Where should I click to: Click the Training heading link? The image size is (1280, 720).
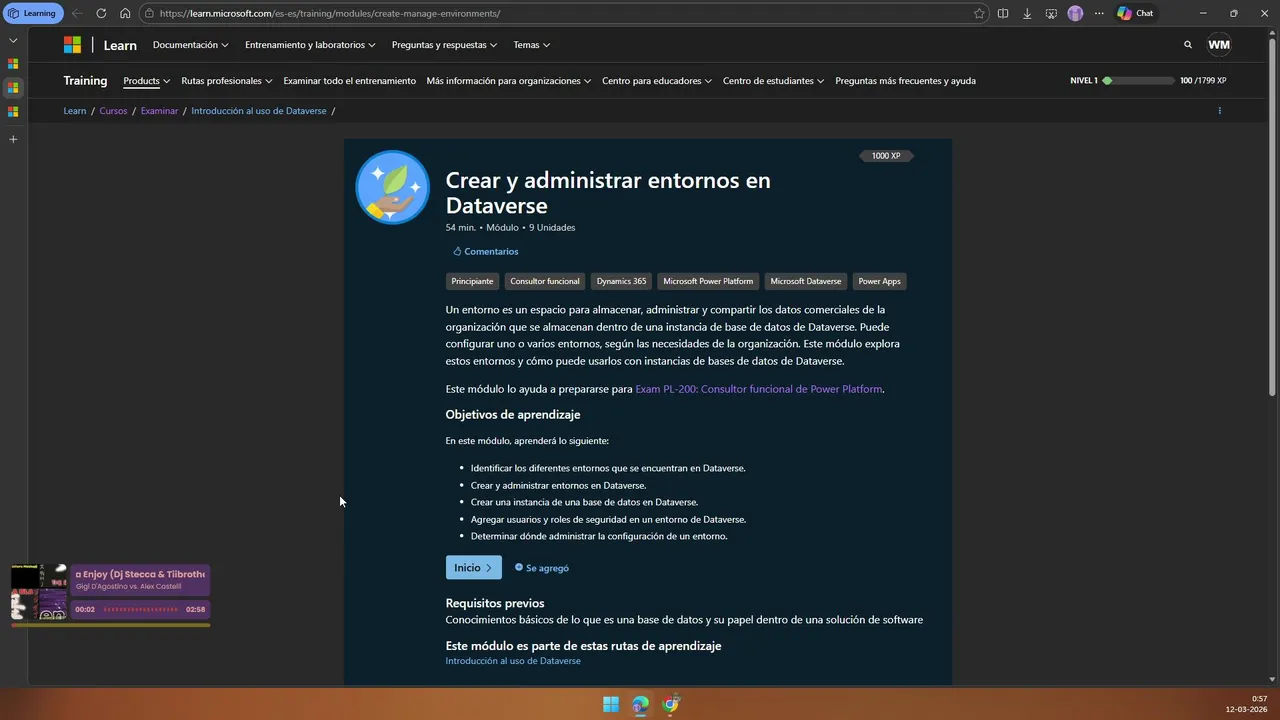(85, 81)
